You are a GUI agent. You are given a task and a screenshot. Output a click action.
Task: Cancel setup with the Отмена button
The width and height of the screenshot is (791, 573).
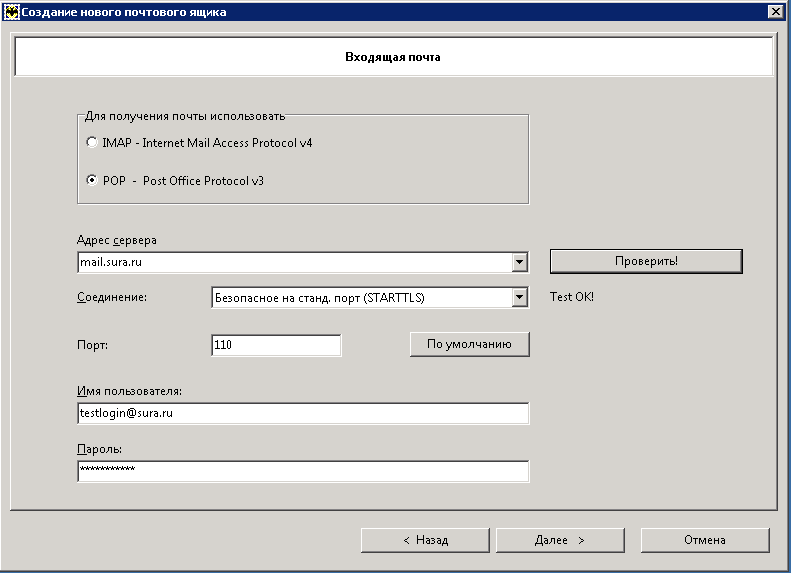705,540
